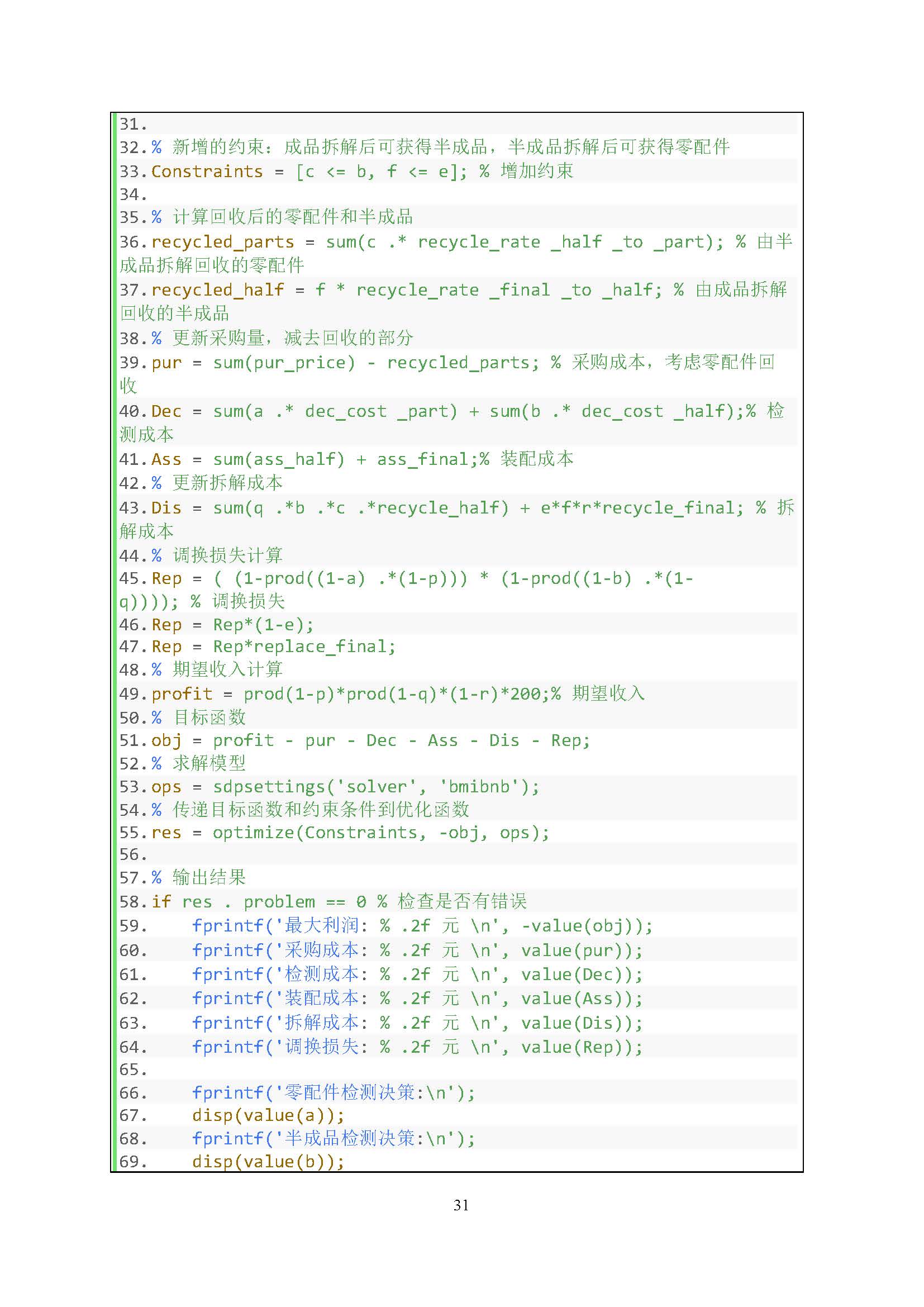Viewport: 924px width, 1307px height.
Task: Click the empty line number '34.'
Action: coord(133,194)
